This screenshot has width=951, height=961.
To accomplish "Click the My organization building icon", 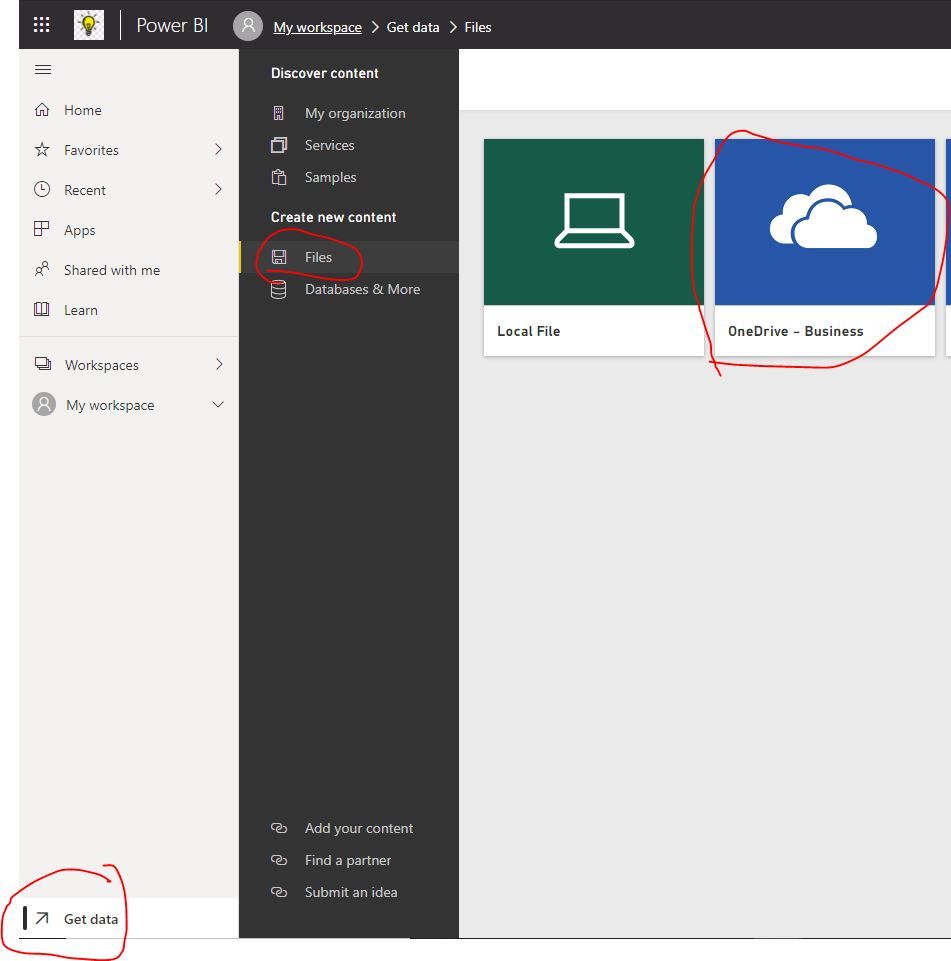I will pos(278,113).
